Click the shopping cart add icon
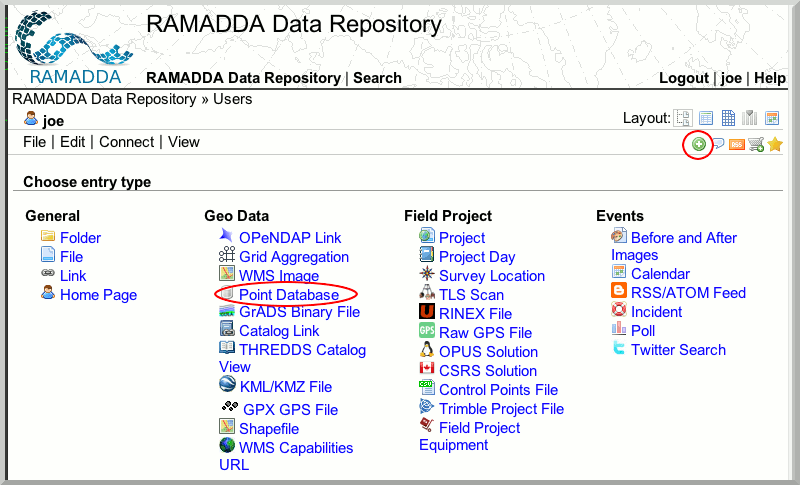Viewport: 800px width, 485px height. coord(755,144)
